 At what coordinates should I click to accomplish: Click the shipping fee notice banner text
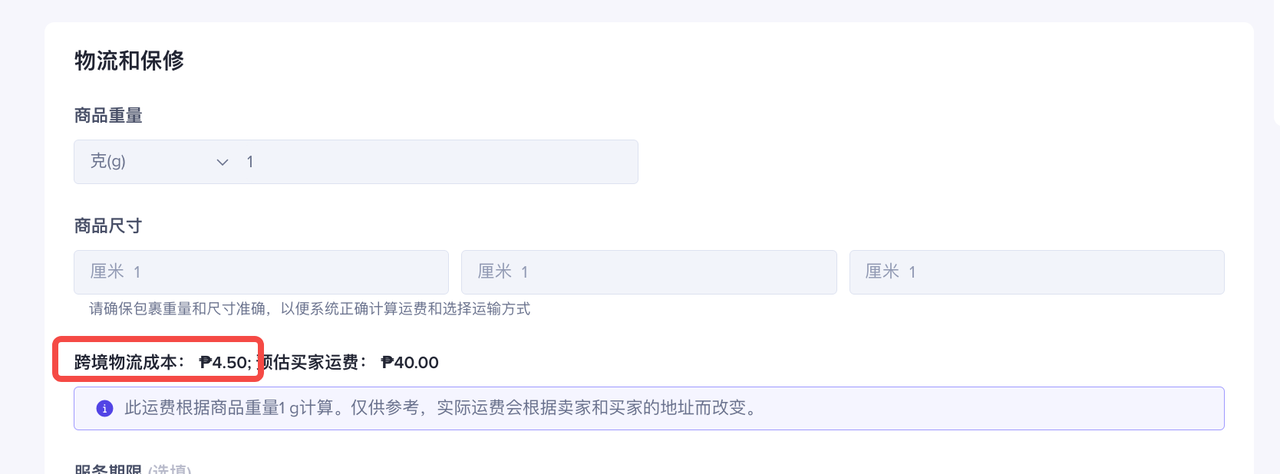440,408
